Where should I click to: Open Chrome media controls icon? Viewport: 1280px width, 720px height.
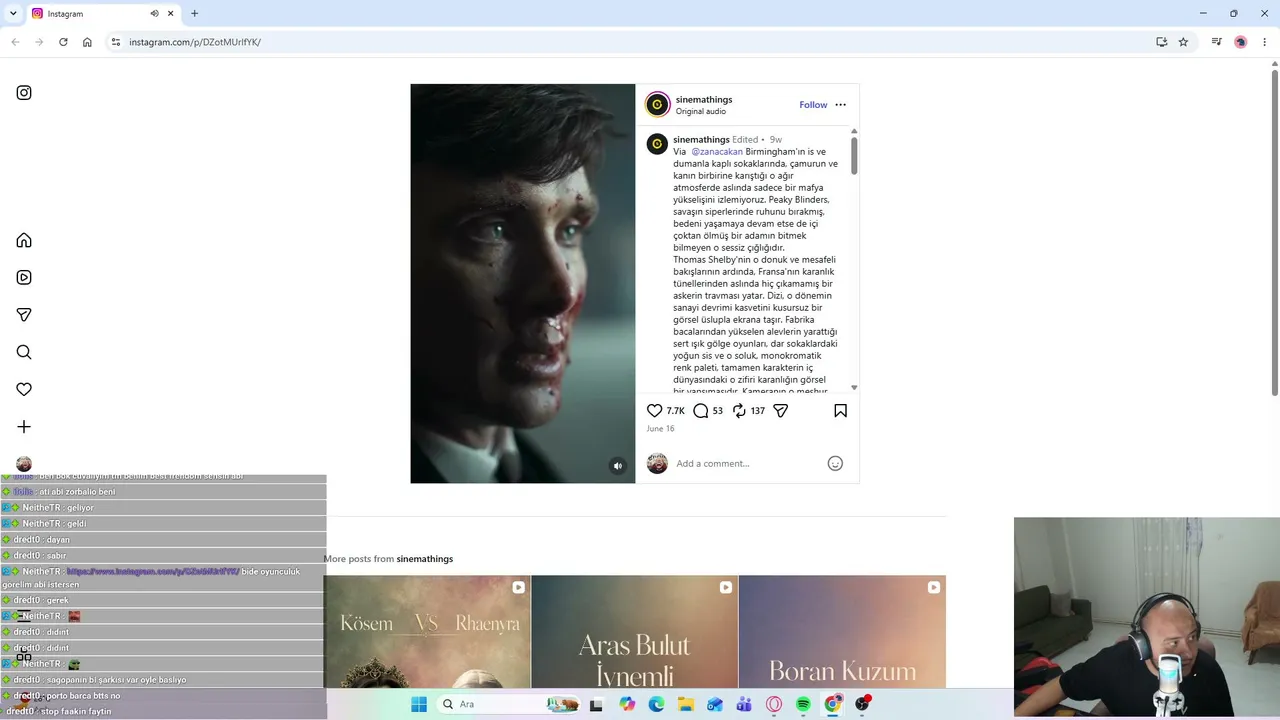tap(1216, 42)
